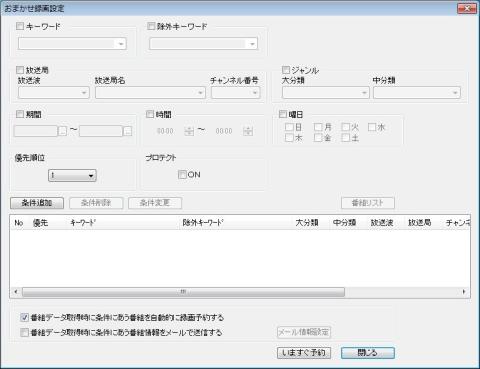Tick the ジャンル checkbox
480x369 pixels.
(x=286, y=70)
